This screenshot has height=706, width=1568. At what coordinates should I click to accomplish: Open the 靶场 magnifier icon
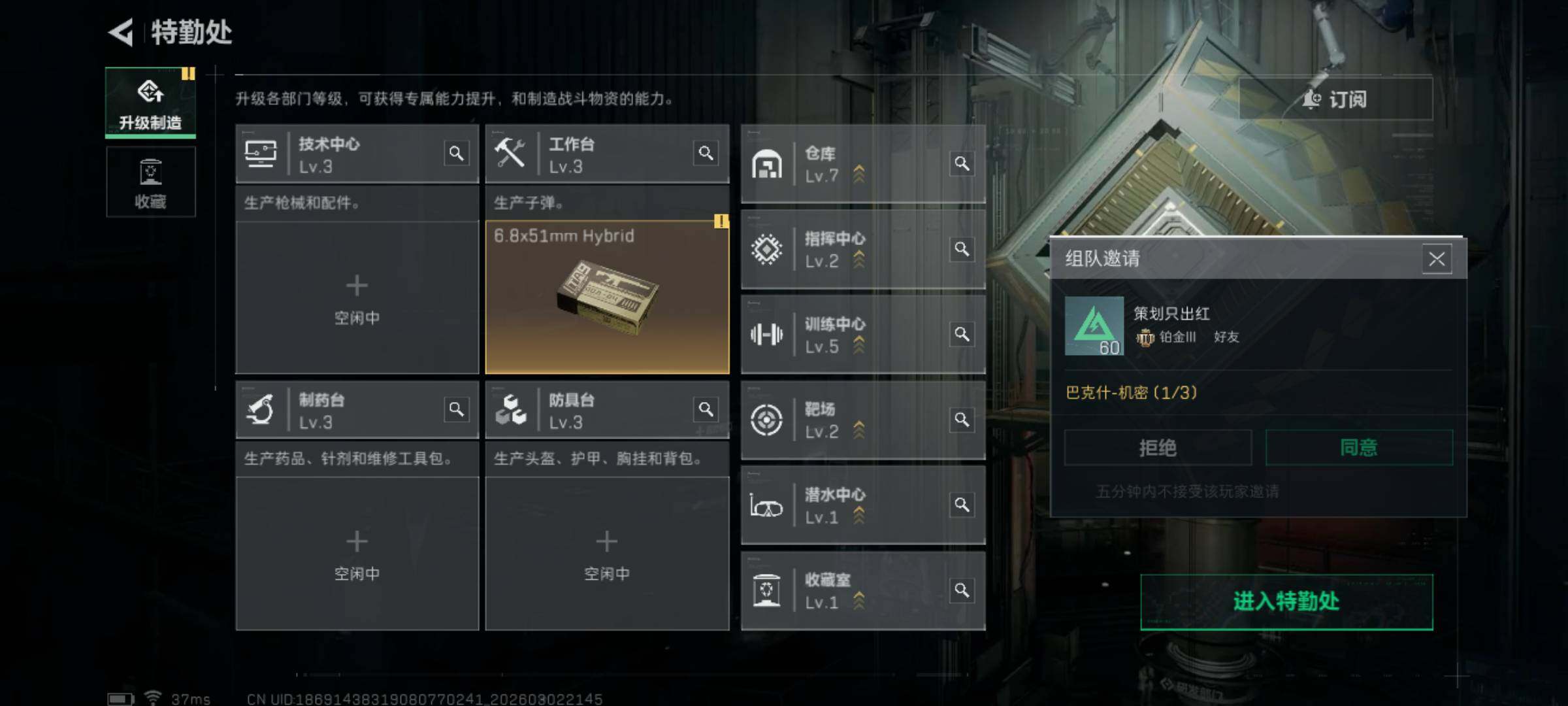pos(962,420)
